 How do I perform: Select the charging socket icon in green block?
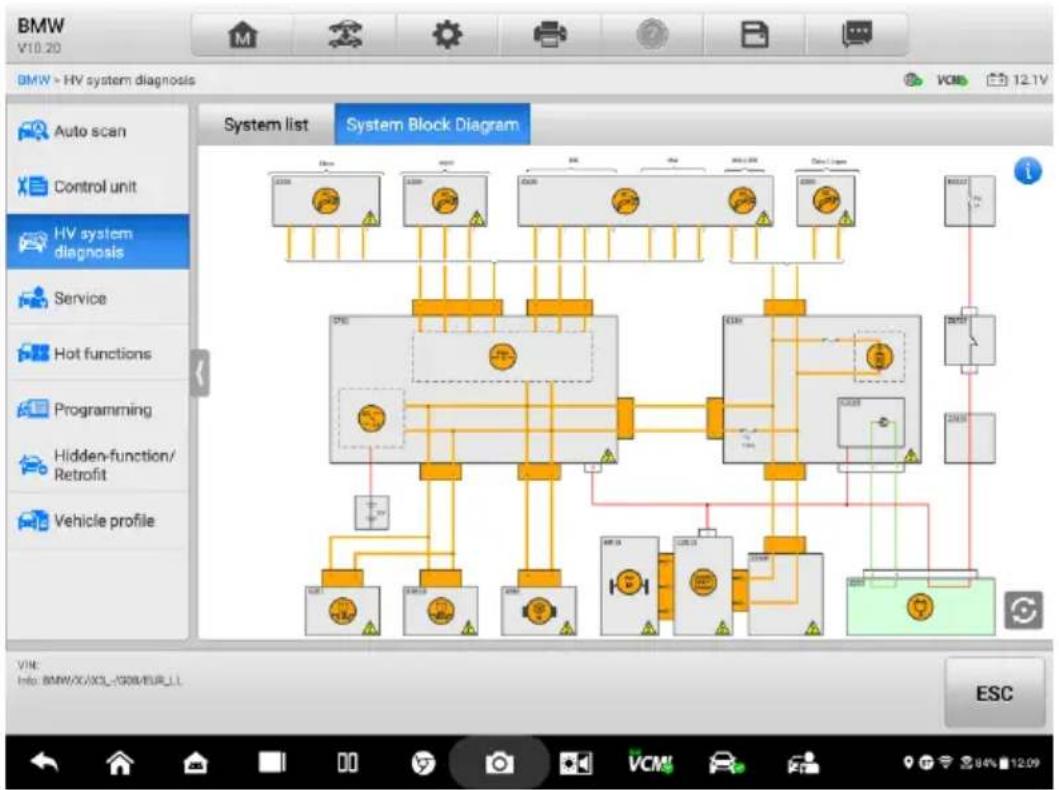click(920, 606)
